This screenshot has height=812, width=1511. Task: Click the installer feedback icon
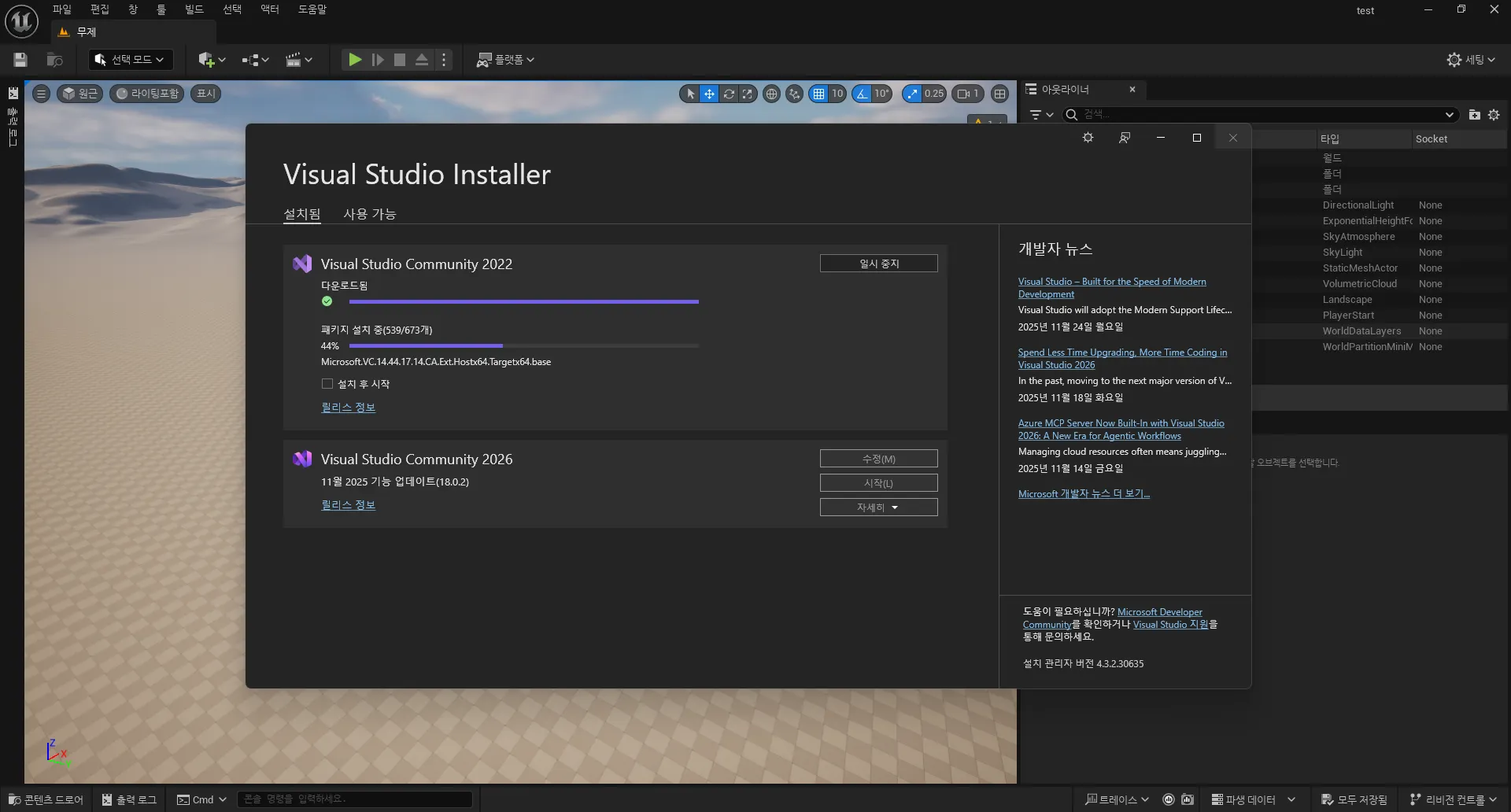[1125, 138]
